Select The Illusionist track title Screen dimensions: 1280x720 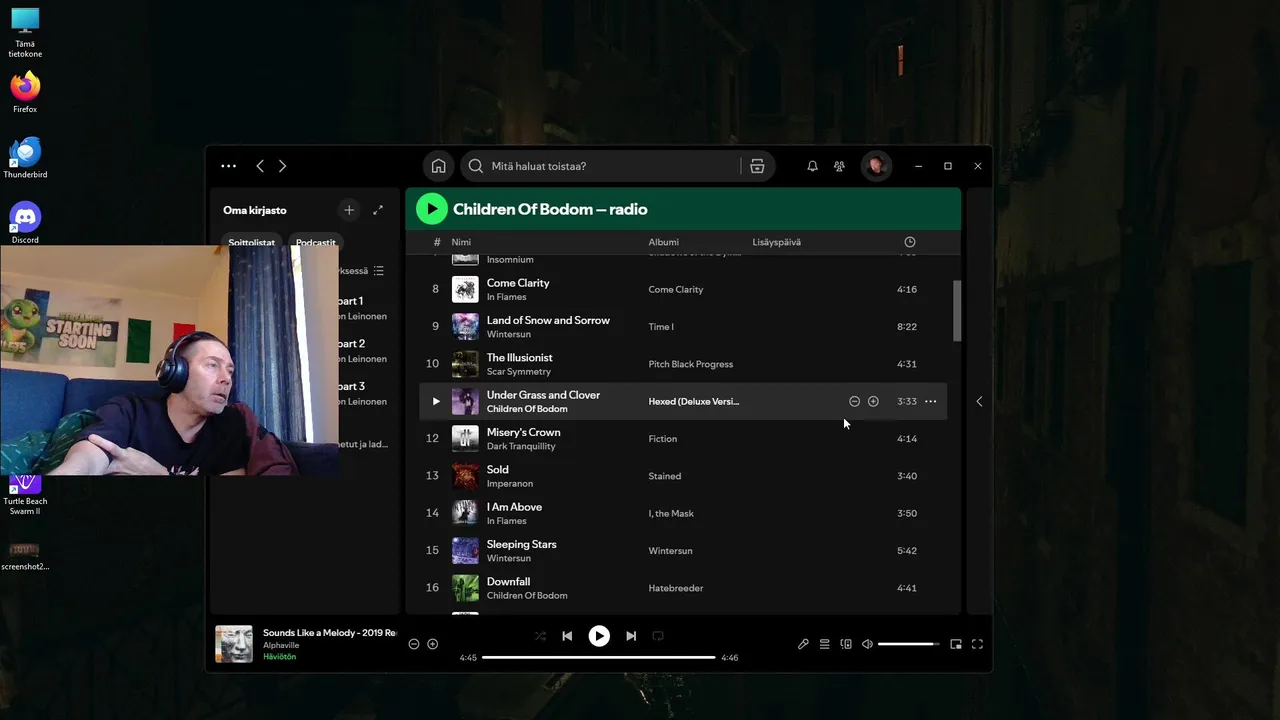coord(519,357)
